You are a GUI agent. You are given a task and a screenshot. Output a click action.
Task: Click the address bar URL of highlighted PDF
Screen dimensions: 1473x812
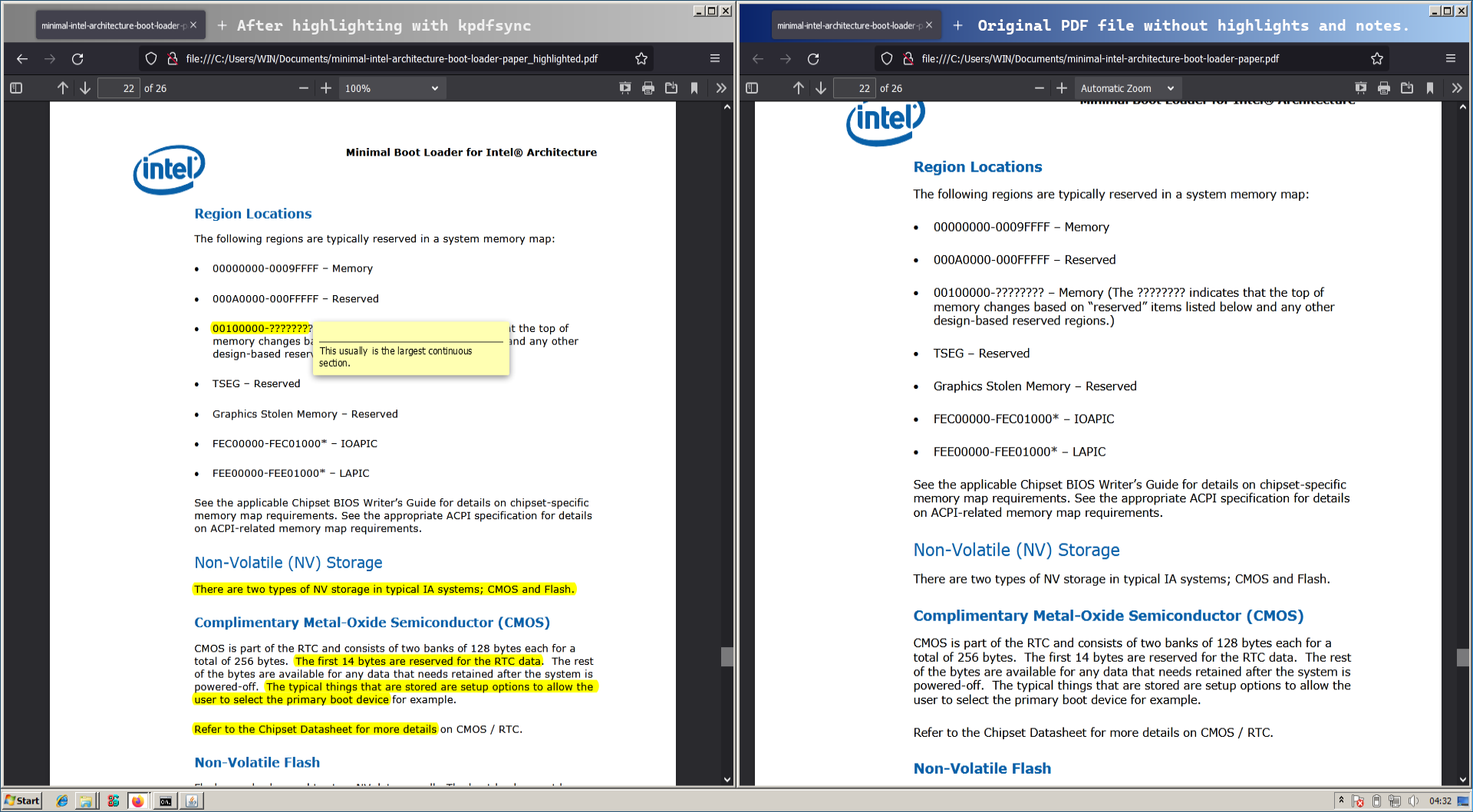pos(392,58)
